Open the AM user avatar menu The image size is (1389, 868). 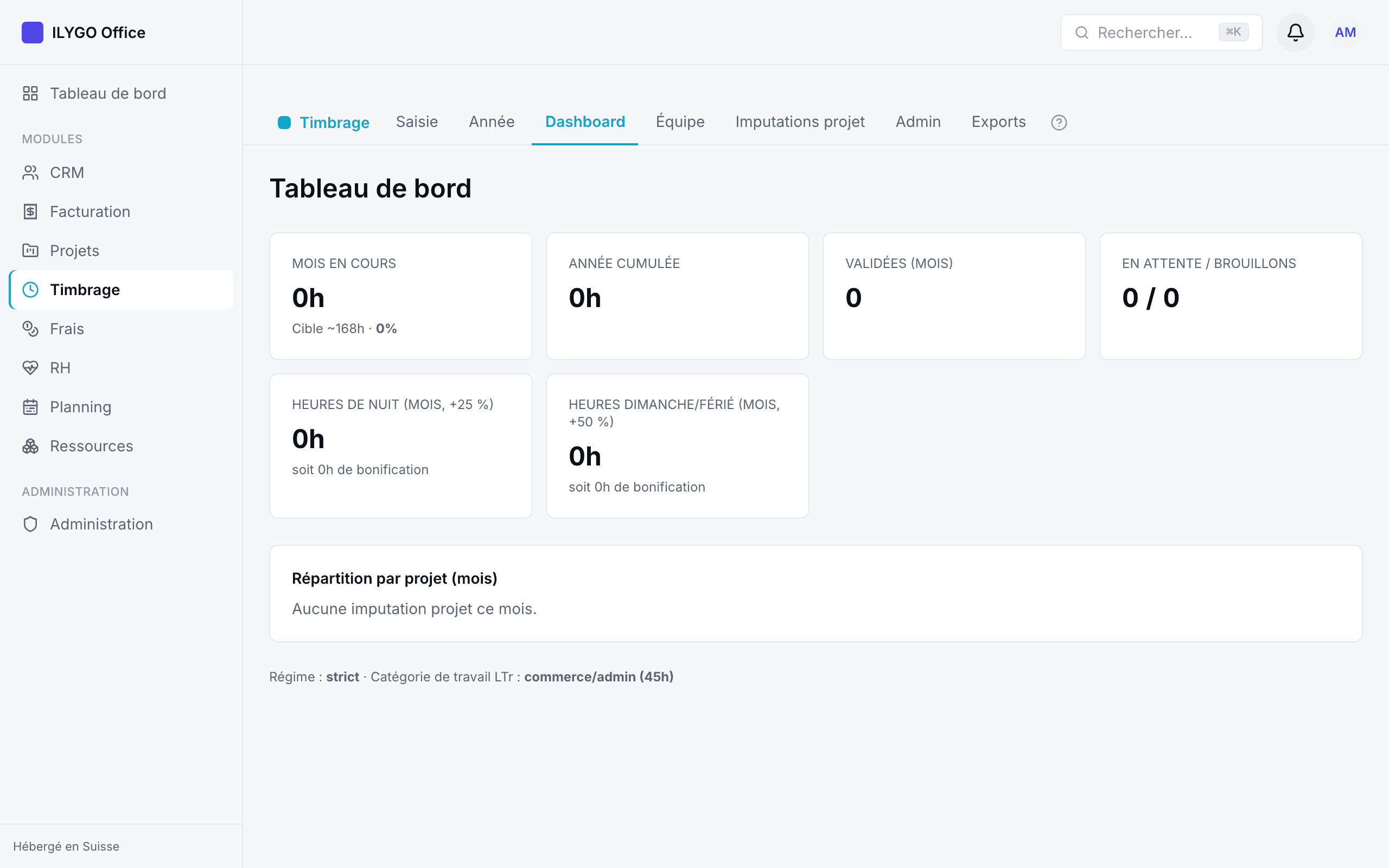point(1345,32)
